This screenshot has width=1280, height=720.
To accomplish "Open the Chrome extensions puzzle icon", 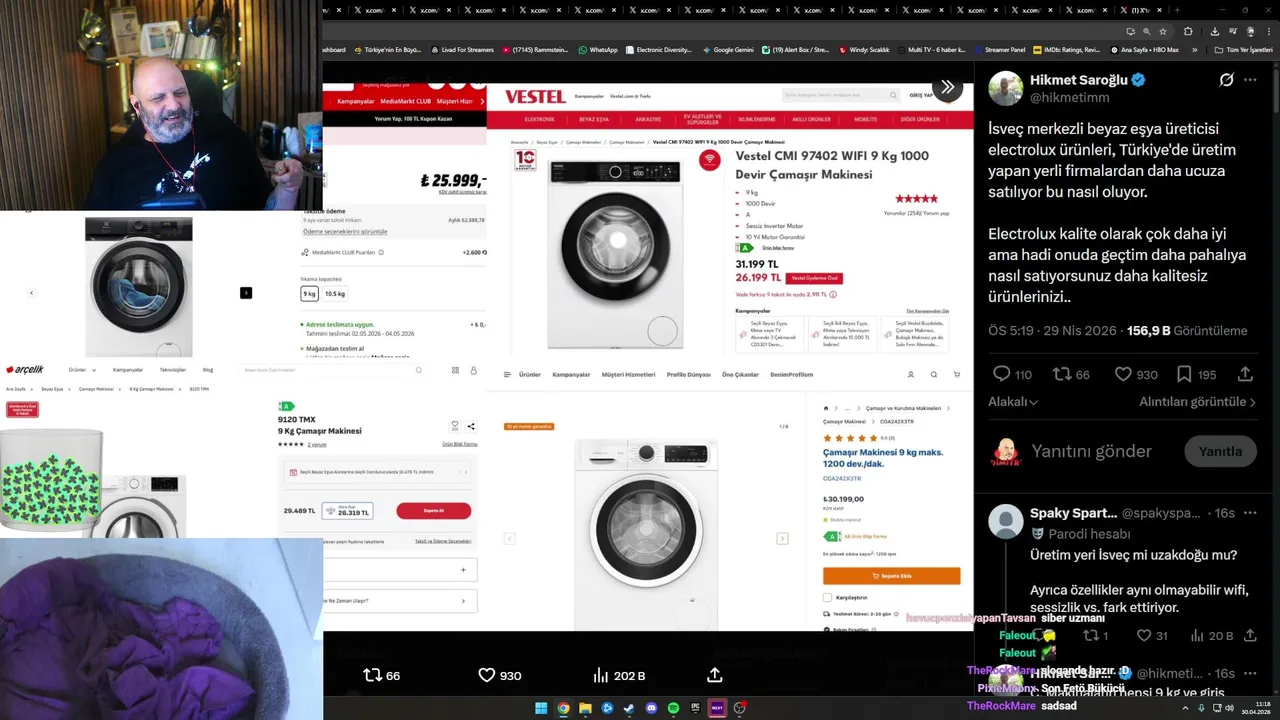I will point(1188,31).
